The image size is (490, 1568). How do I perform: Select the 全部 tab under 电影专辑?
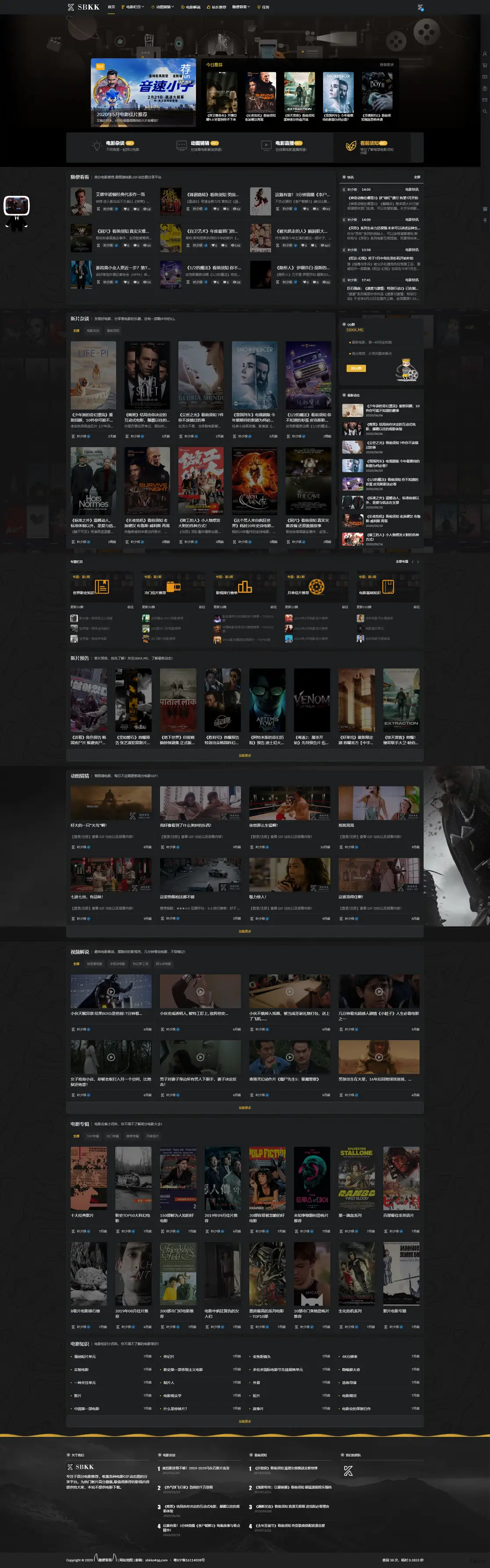(x=76, y=1136)
